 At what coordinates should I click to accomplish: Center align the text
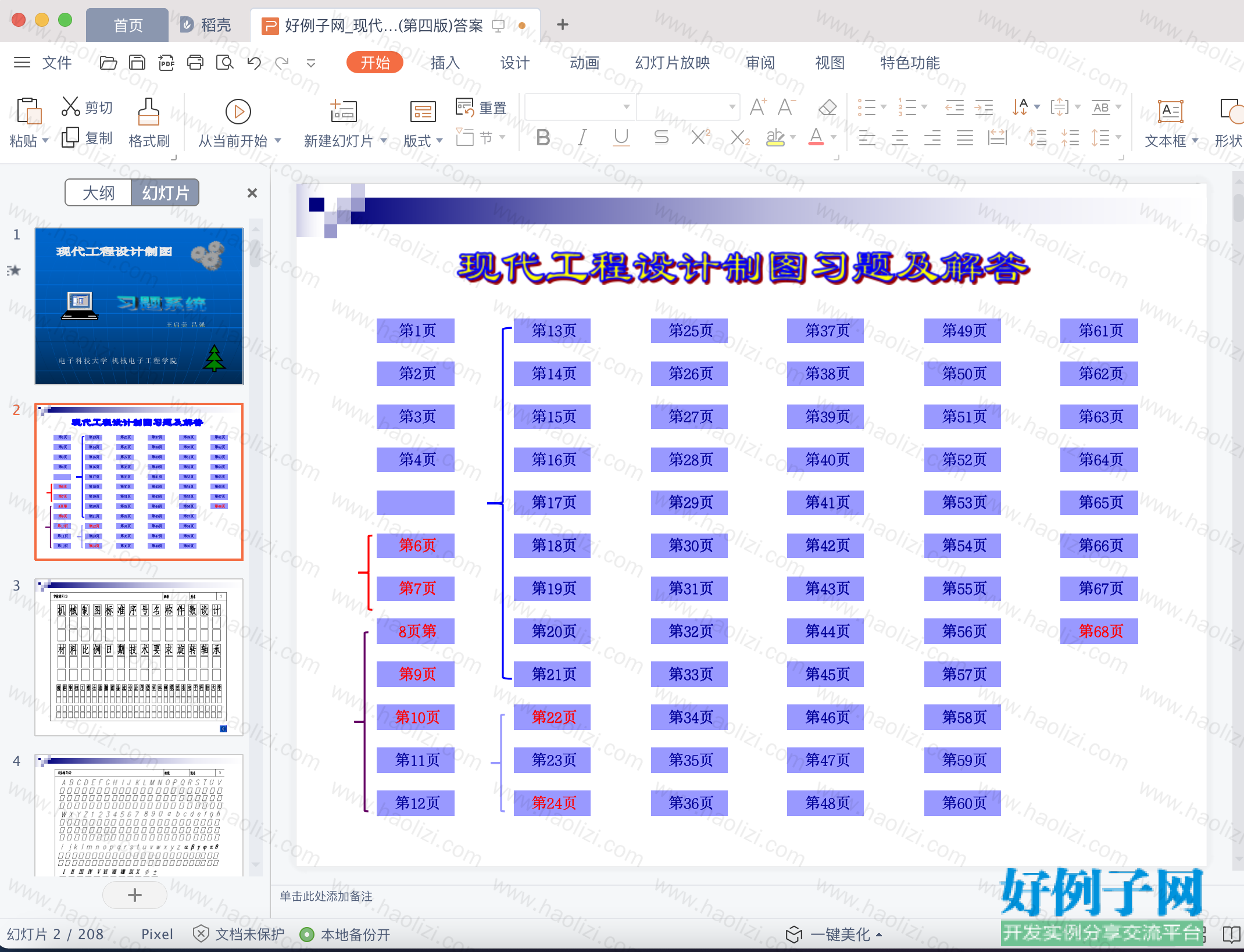point(900,138)
